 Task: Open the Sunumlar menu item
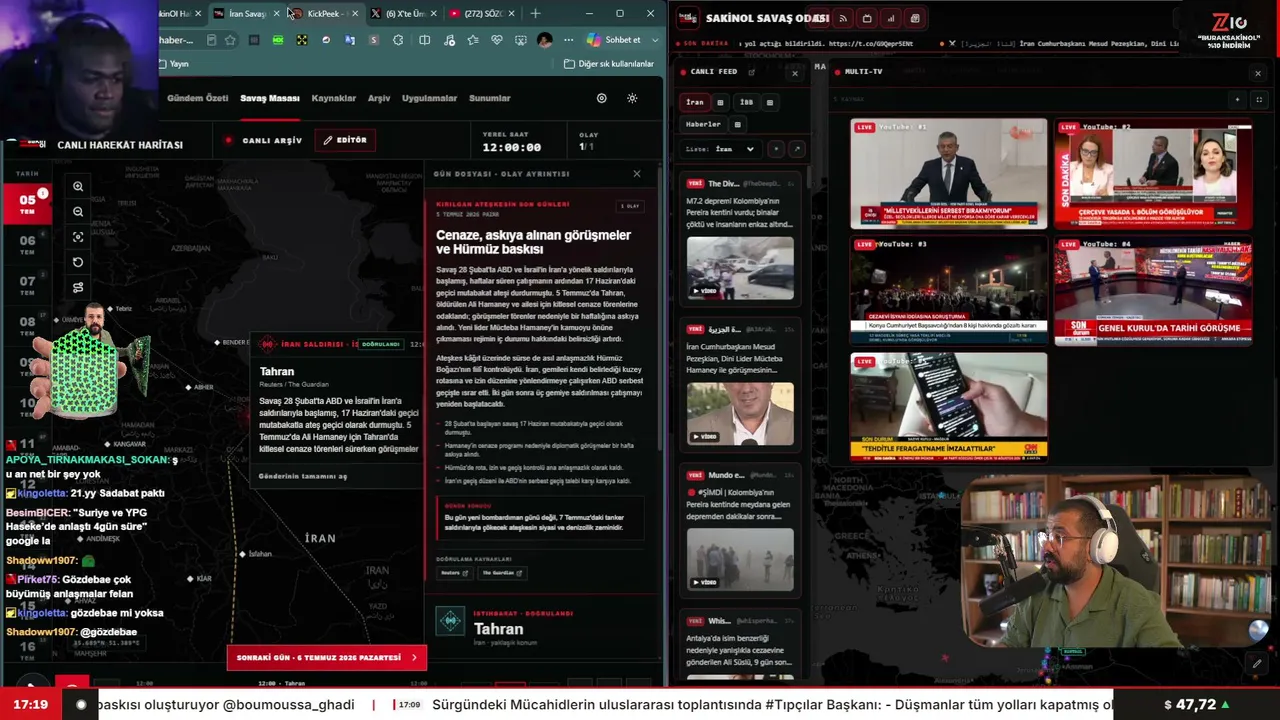click(490, 98)
